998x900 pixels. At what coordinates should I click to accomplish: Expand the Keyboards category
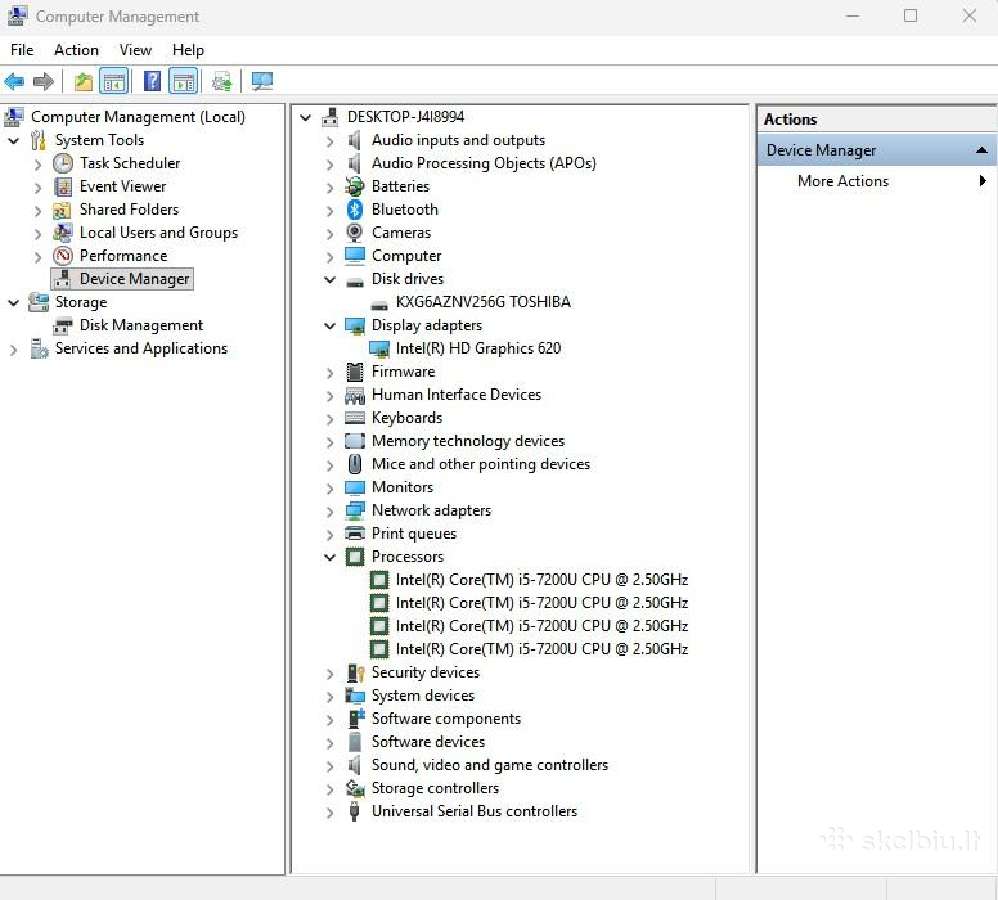[330, 419]
